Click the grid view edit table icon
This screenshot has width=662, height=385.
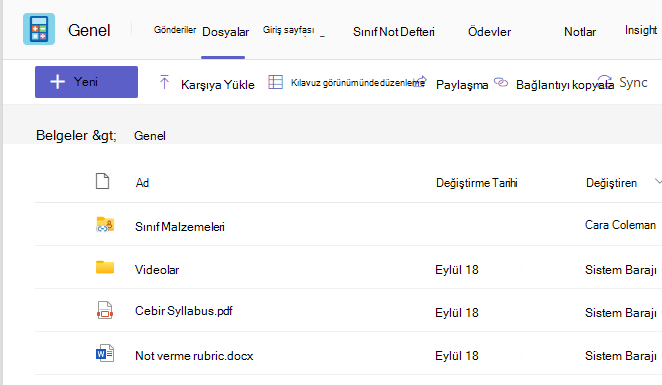pos(276,82)
